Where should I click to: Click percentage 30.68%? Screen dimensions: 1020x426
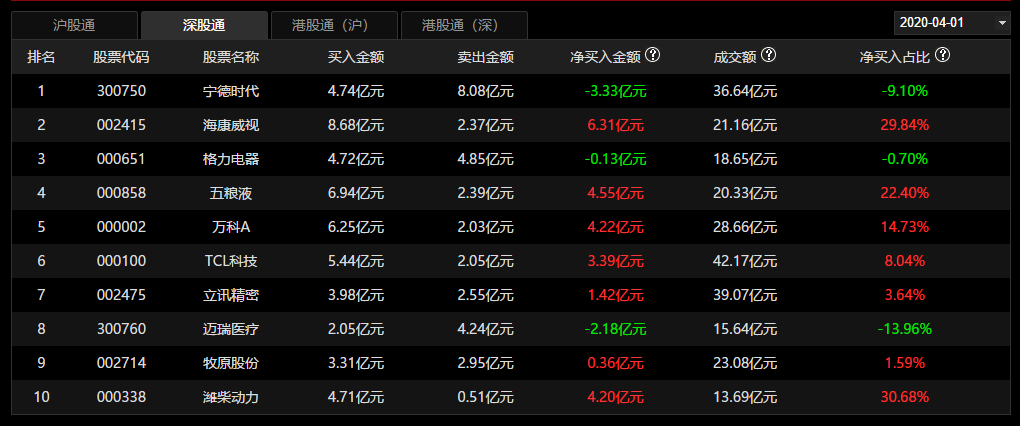905,397
